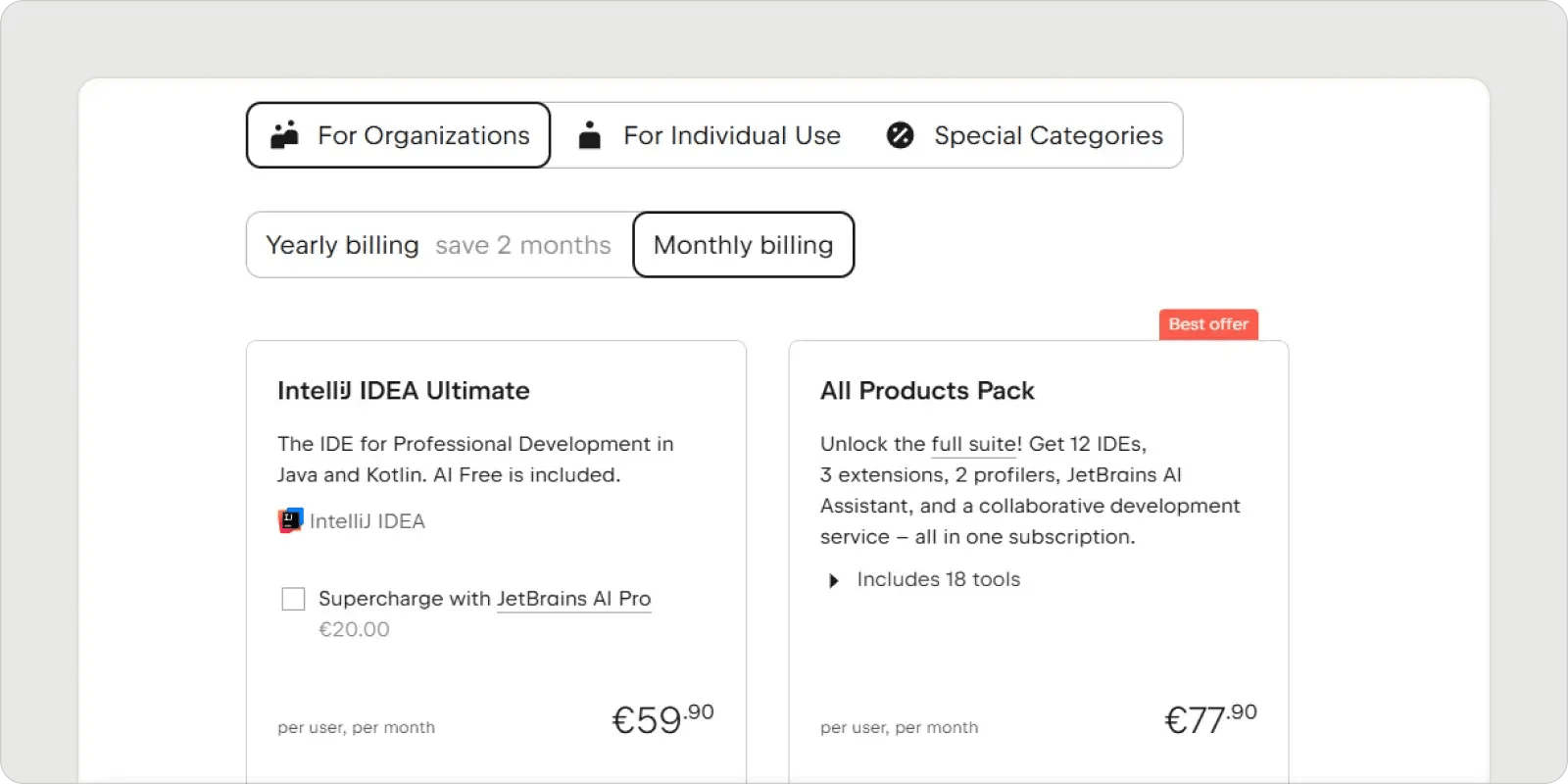
Task: Click the €77.90 price
Action: (x=1210, y=719)
